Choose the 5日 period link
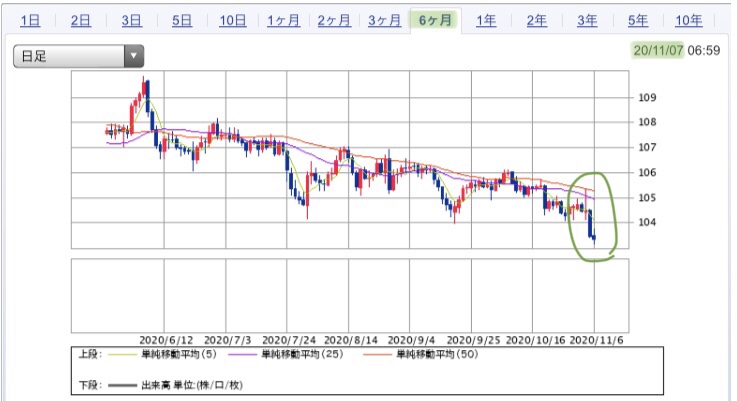Screen dimensions: 737x401 coord(182,21)
